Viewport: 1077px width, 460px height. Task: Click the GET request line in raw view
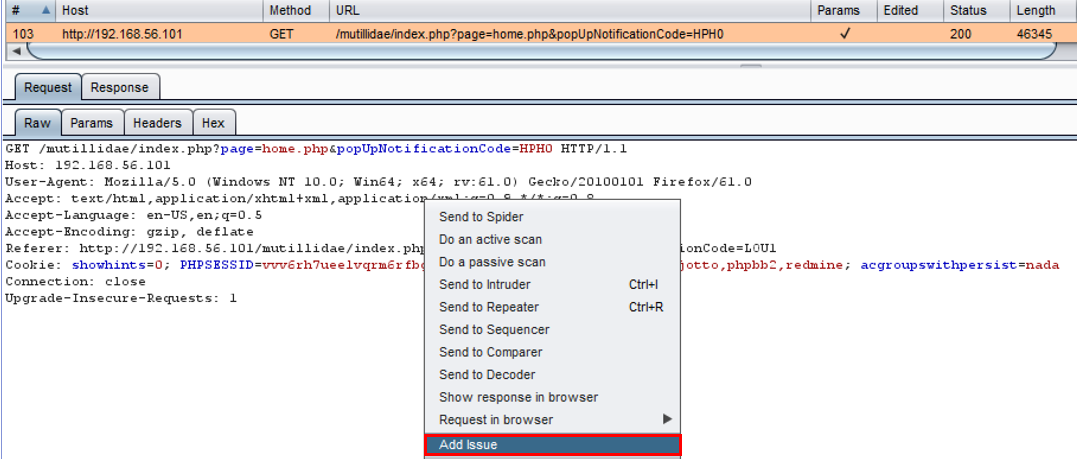click(316, 148)
